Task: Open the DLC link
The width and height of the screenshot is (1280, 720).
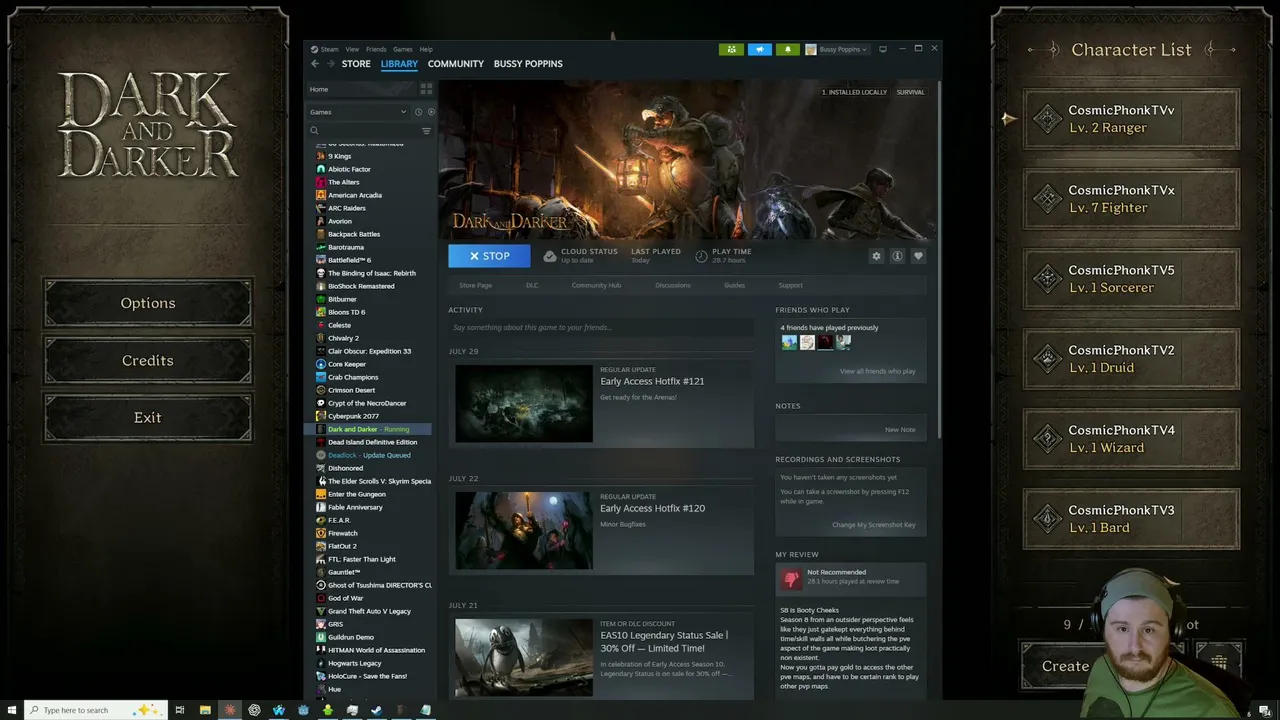Action: point(532,285)
